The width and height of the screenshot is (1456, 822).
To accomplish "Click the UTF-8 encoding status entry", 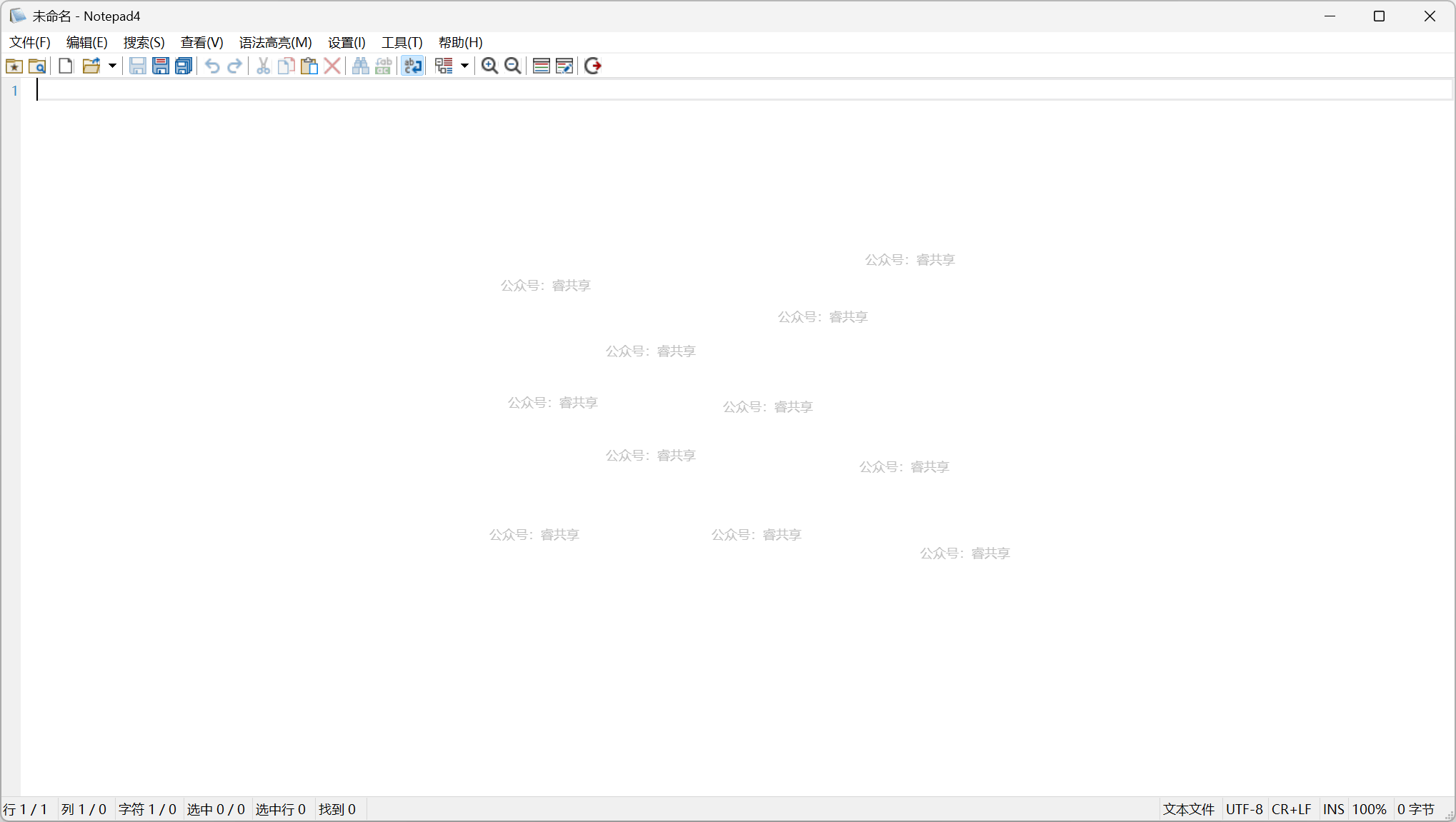I will (x=1245, y=809).
